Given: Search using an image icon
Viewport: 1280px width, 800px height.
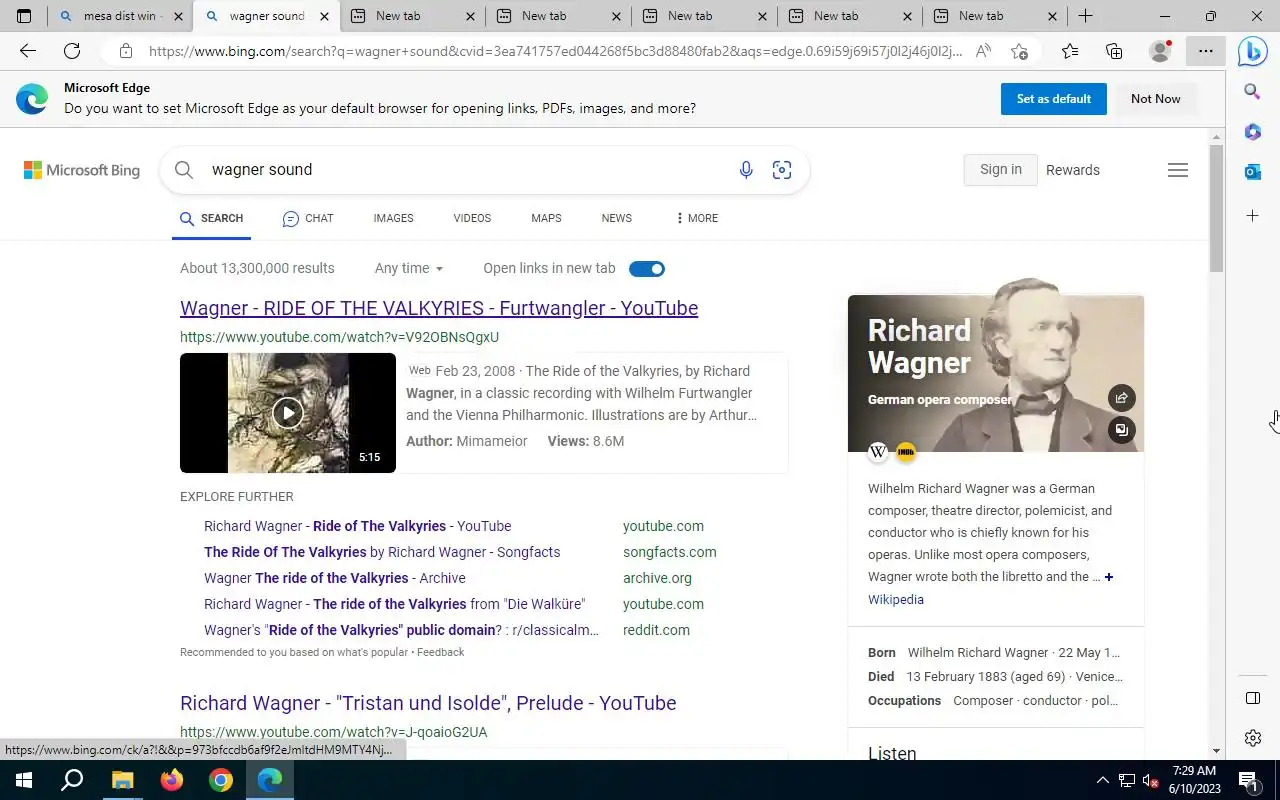Looking at the screenshot, I should (x=782, y=170).
